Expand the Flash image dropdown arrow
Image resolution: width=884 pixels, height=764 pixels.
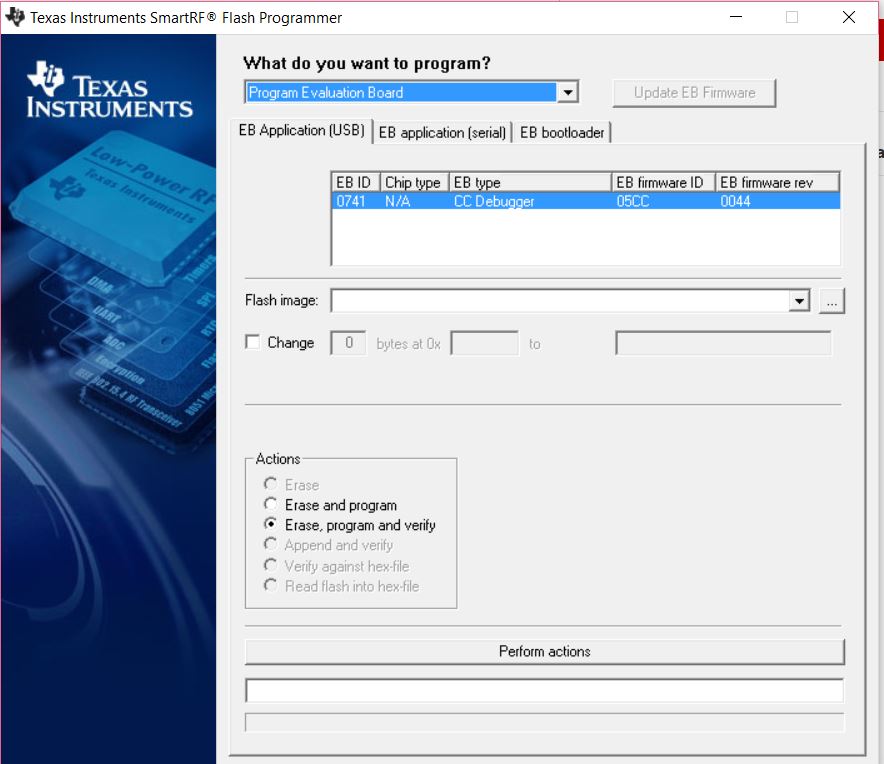pyautogui.click(x=799, y=301)
